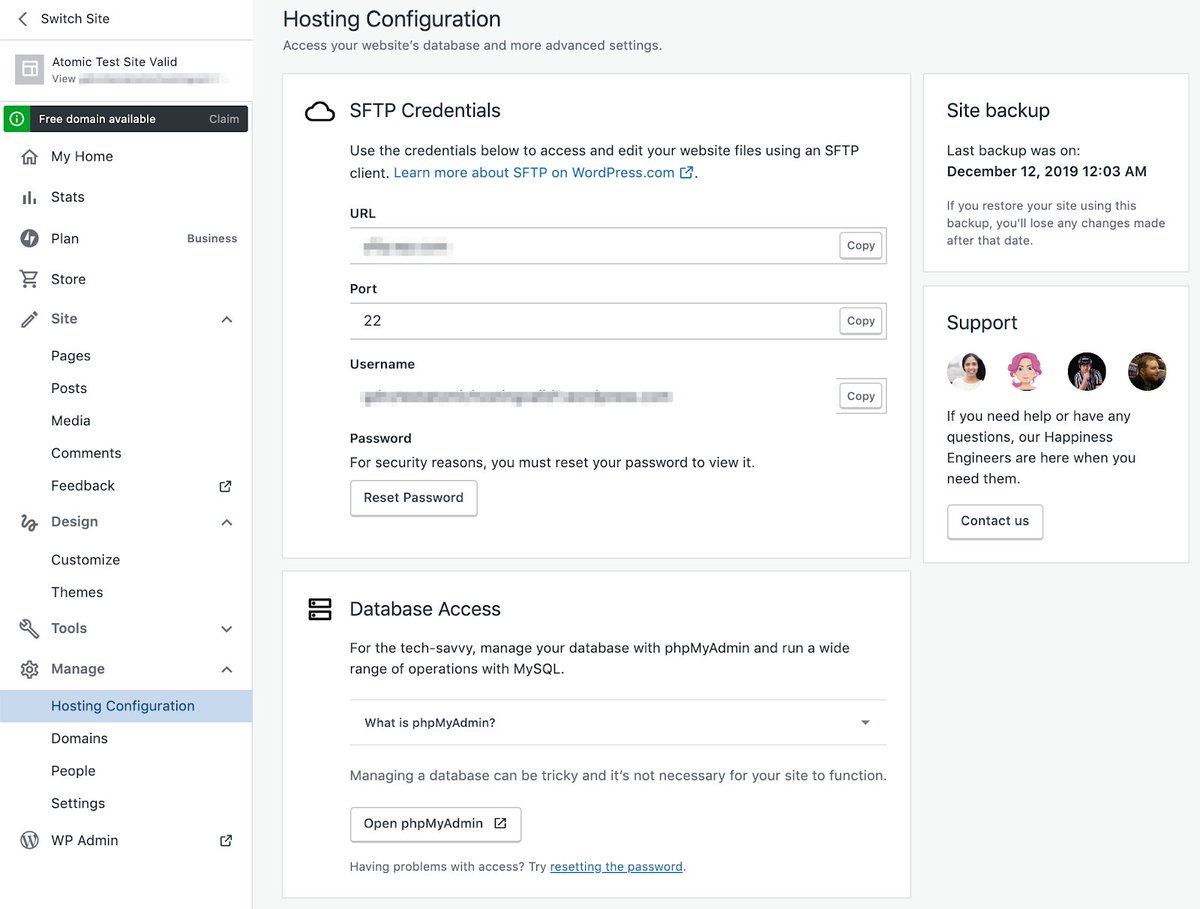Screen dimensions: 1200x909
Task: Open Customize under Design
Action: click(85, 560)
